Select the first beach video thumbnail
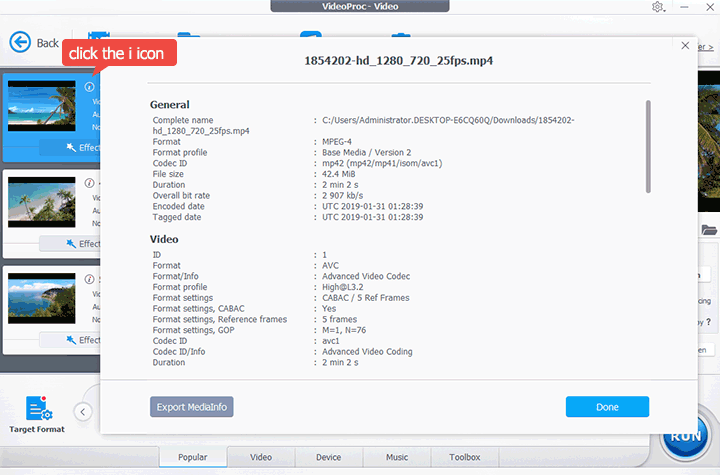This screenshot has width=720, height=475. click(42, 106)
